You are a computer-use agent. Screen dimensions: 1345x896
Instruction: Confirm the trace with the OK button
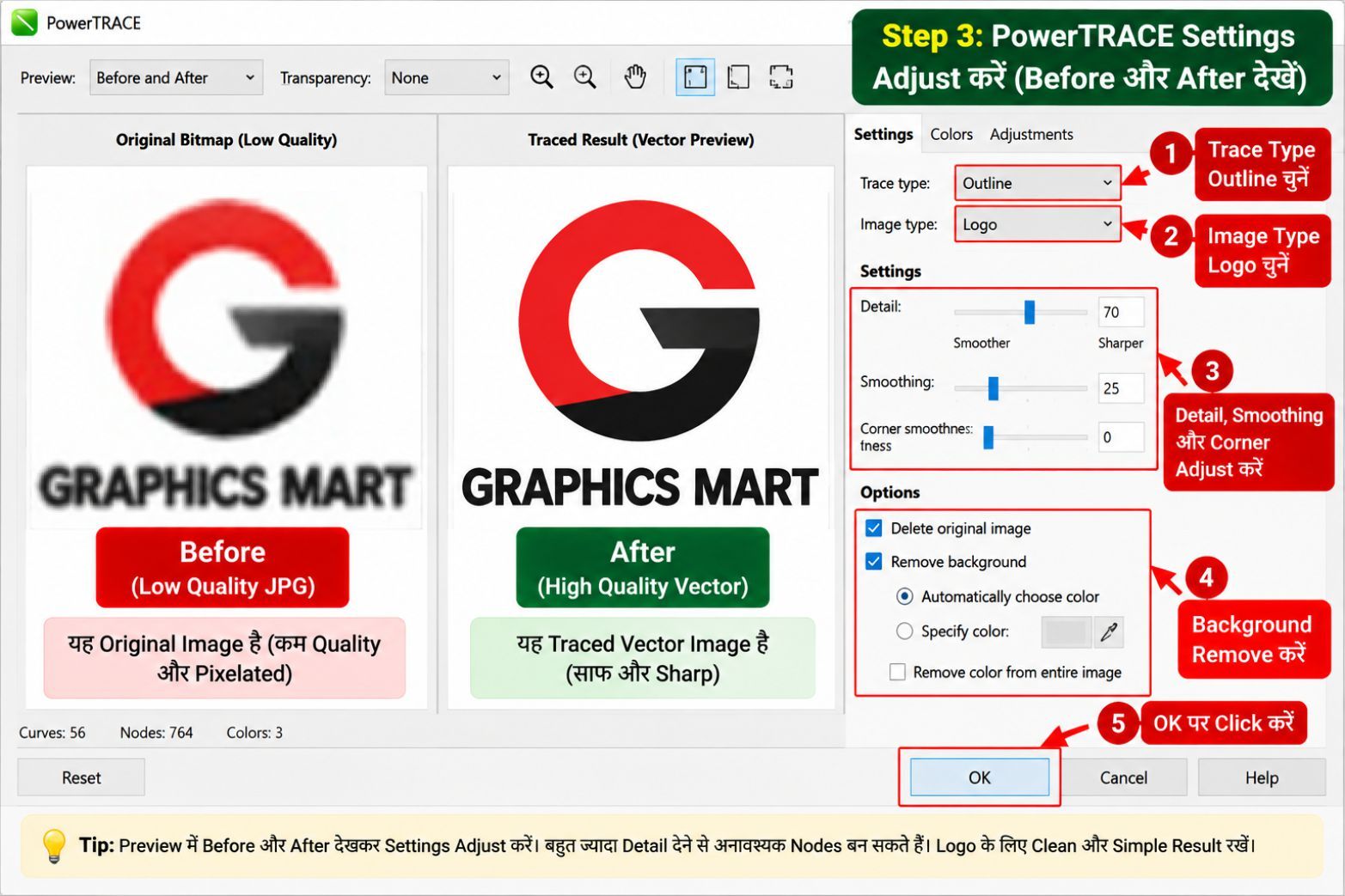coord(980,777)
